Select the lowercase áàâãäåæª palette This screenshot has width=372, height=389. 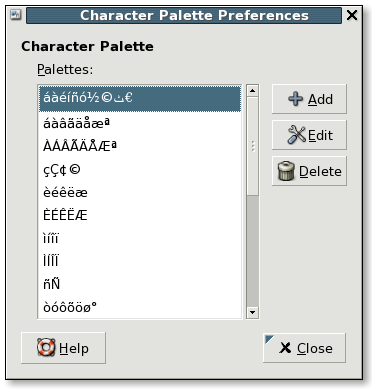[x=140, y=124]
